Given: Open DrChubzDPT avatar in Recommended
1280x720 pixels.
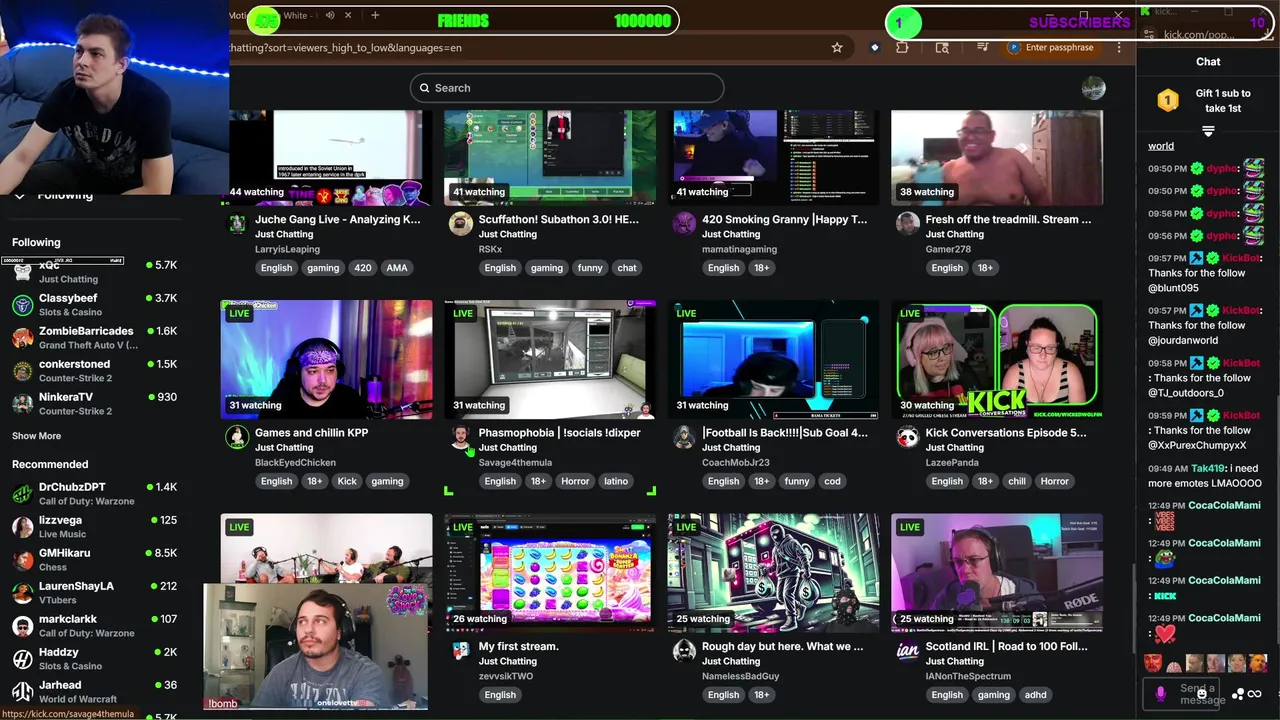Looking at the screenshot, I should click(22, 494).
